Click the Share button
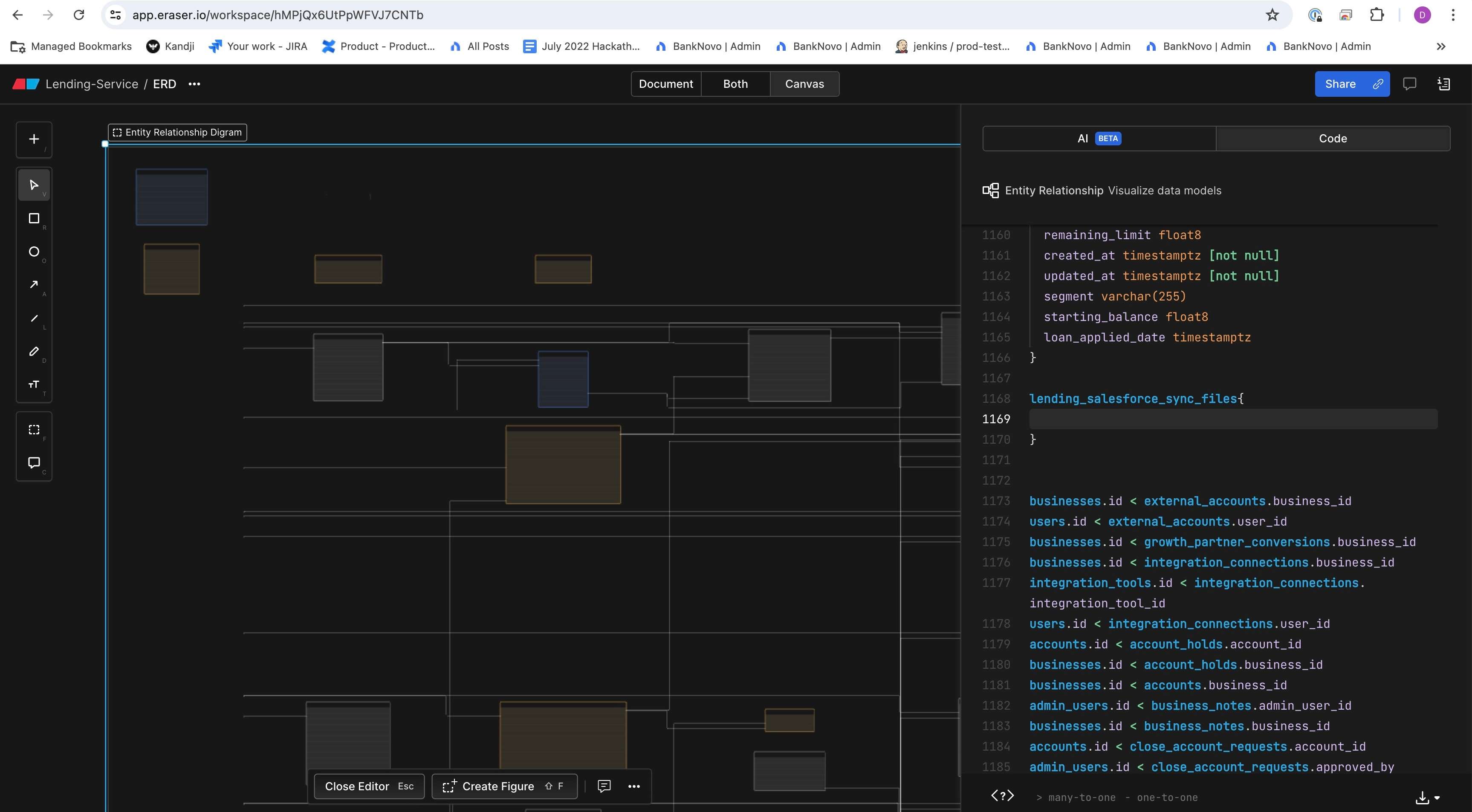 pyautogui.click(x=1340, y=84)
